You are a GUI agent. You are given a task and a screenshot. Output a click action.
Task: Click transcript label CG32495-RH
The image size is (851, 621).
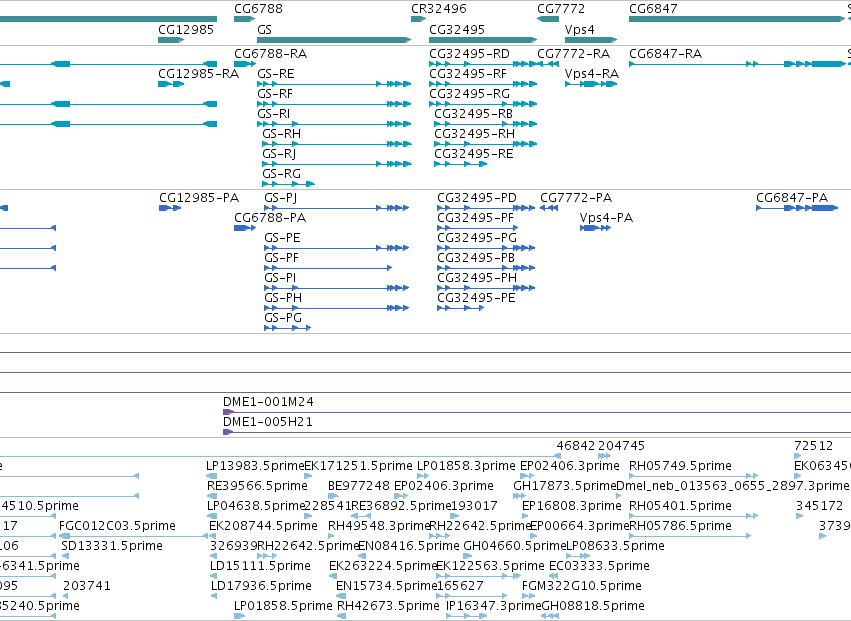[475, 134]
